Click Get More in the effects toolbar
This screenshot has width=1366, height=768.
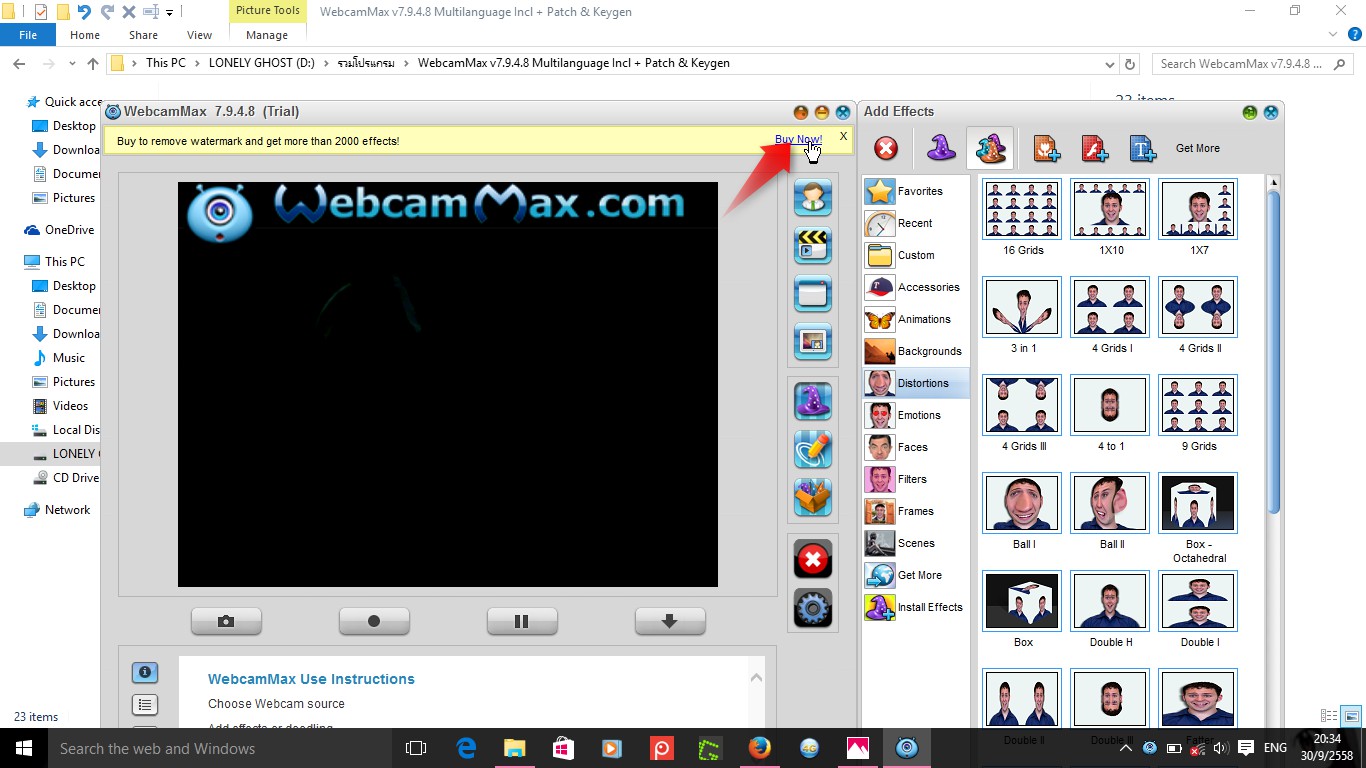click(x=1197, y=148)
